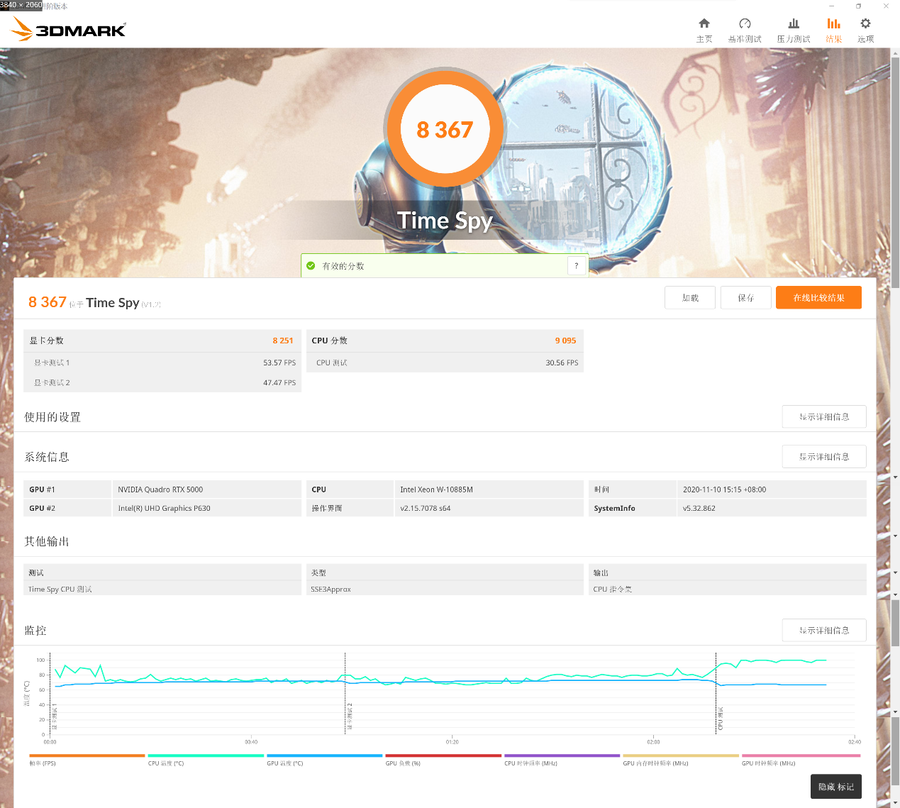Open 基准测试 benchmark gauge icon

tap(744, 29)
